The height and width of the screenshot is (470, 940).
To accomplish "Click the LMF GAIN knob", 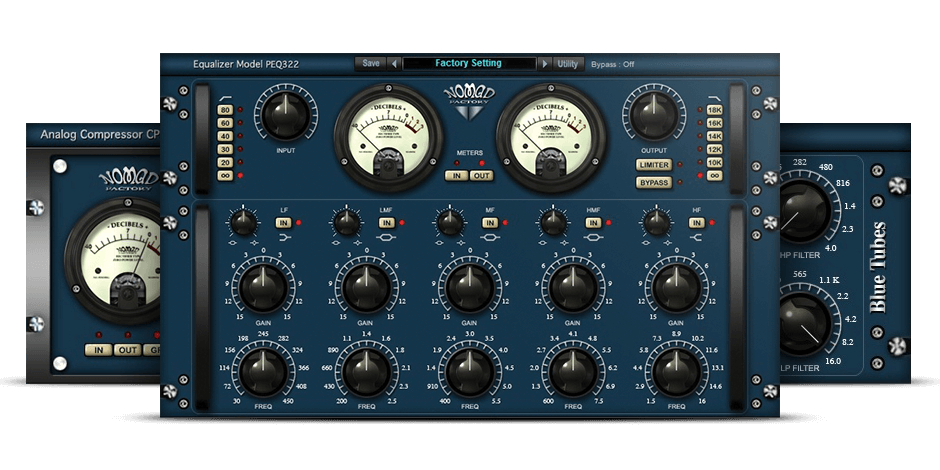I will (x=366, y=289).
